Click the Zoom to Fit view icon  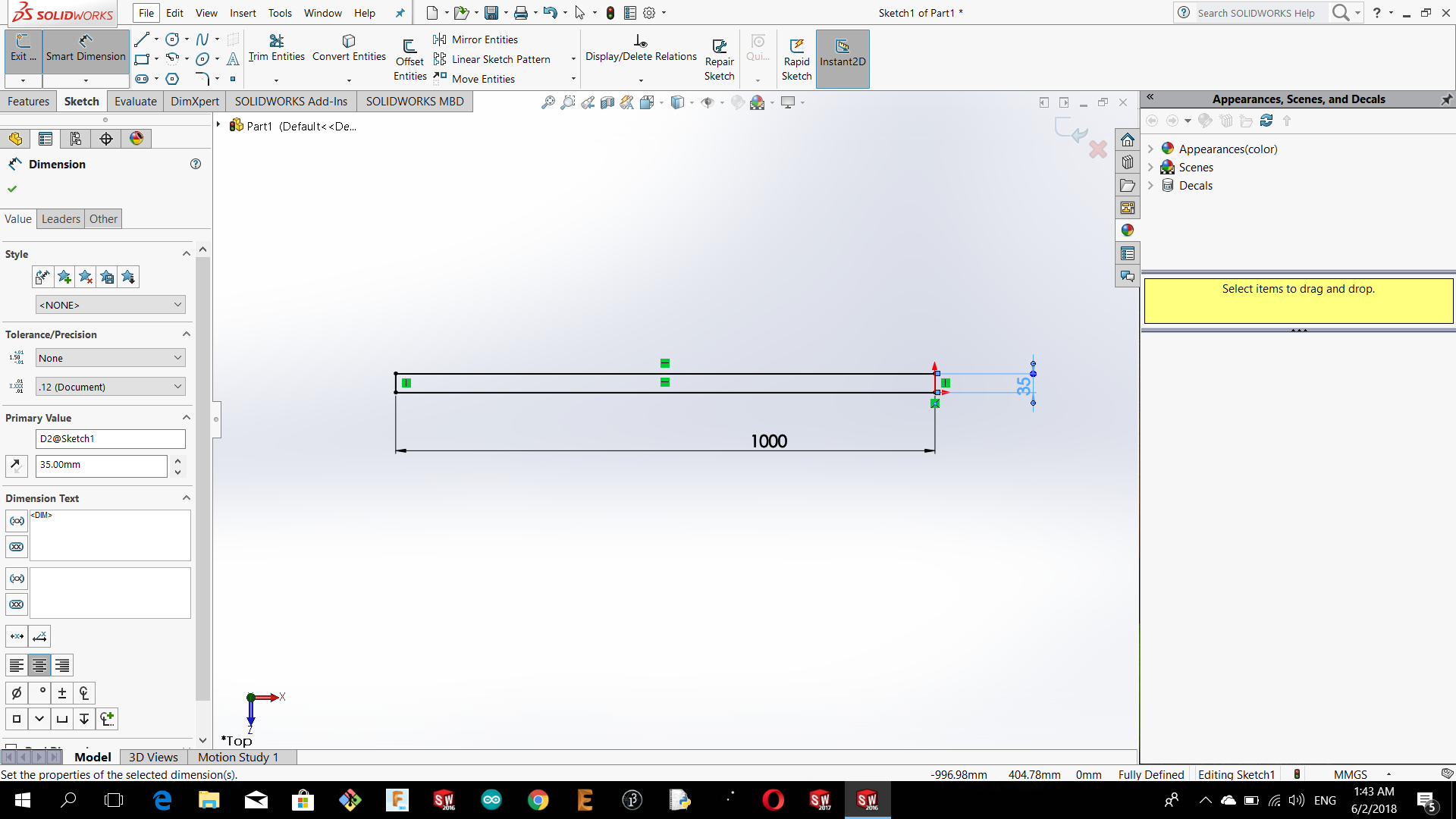548,102
